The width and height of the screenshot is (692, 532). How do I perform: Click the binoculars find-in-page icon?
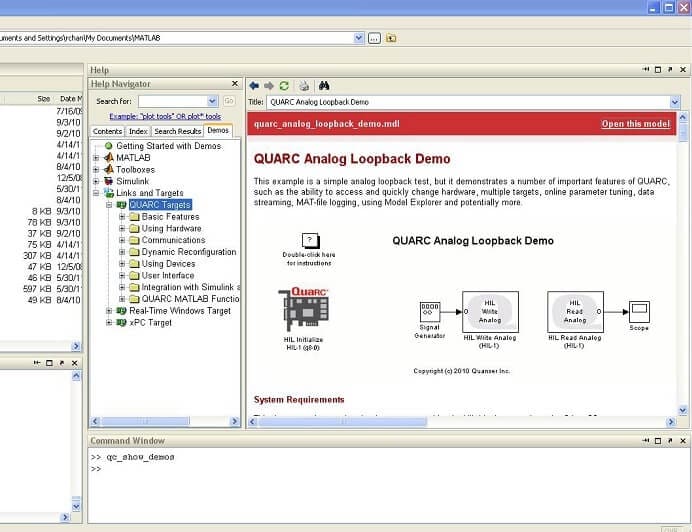click(324, 86)
